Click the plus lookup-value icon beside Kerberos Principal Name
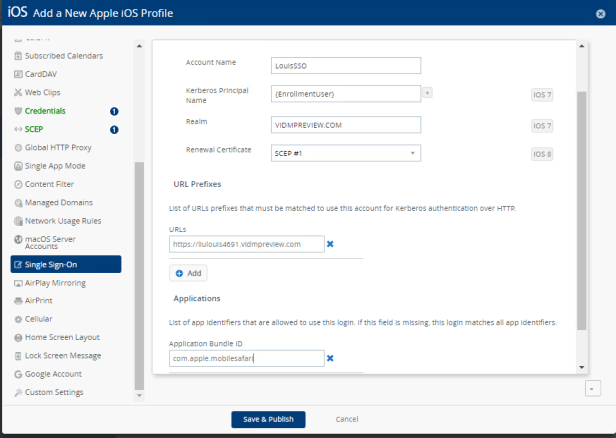This screenshot has height=438, width=616. coord(428,92)
